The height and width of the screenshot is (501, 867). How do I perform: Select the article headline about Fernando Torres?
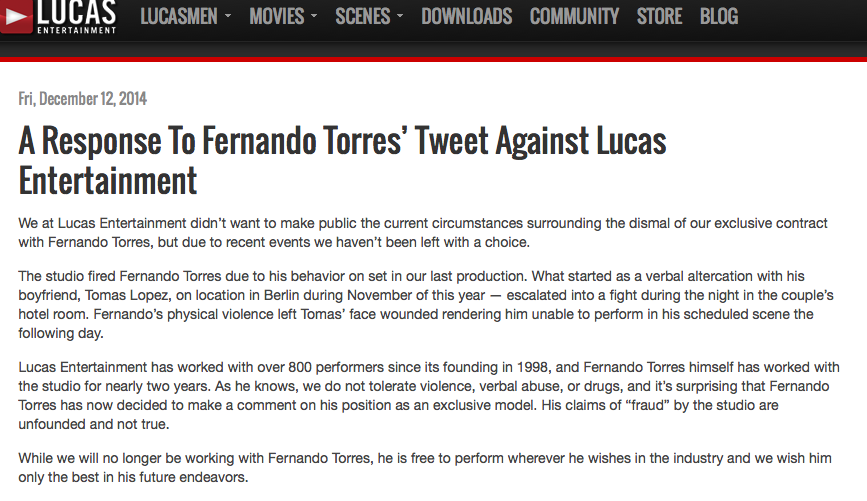pyautogui.click(x=342, y=160)
